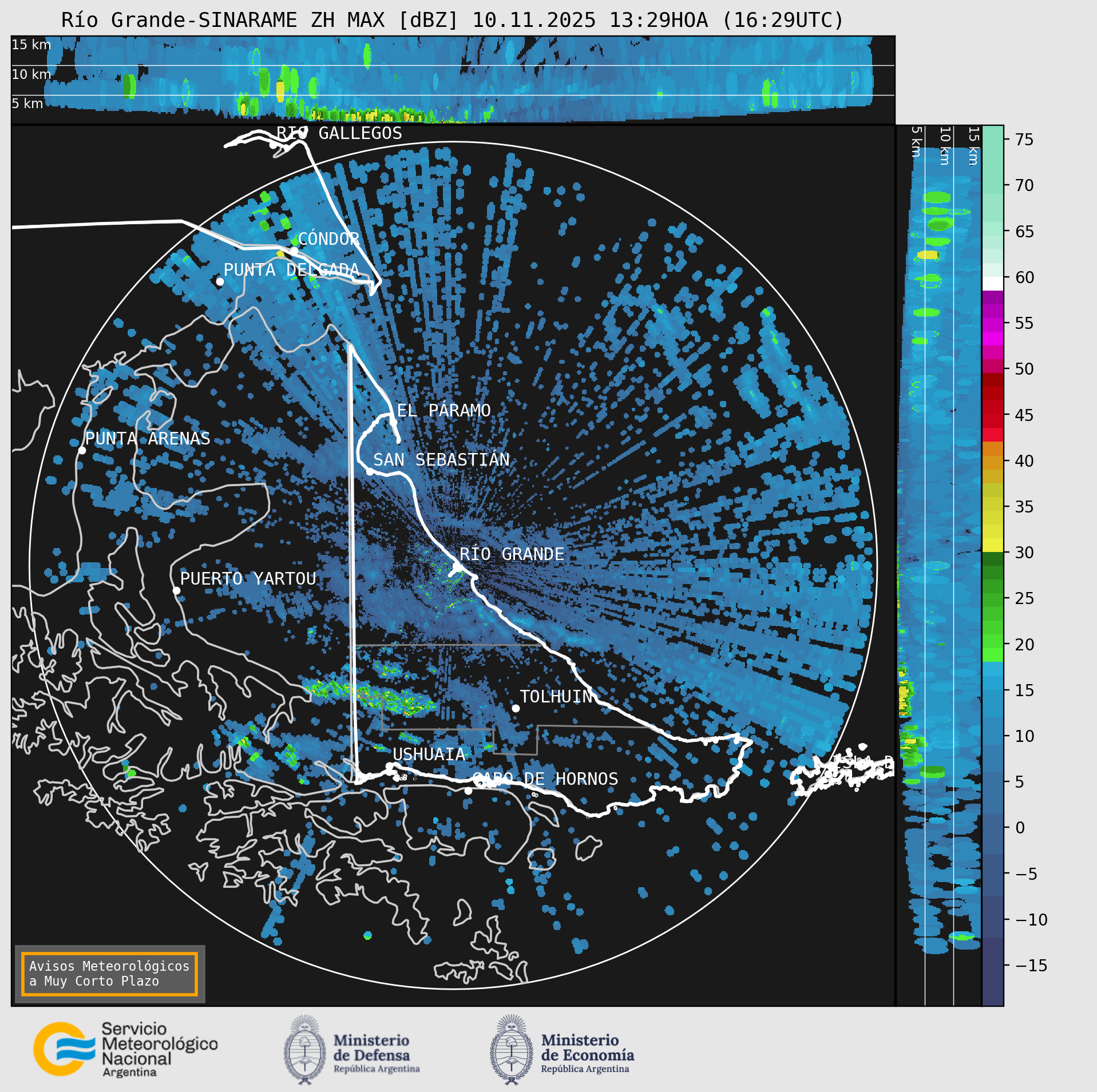
Task: Click the −15 dBZ label on scale
Action: pos(1031,966)
